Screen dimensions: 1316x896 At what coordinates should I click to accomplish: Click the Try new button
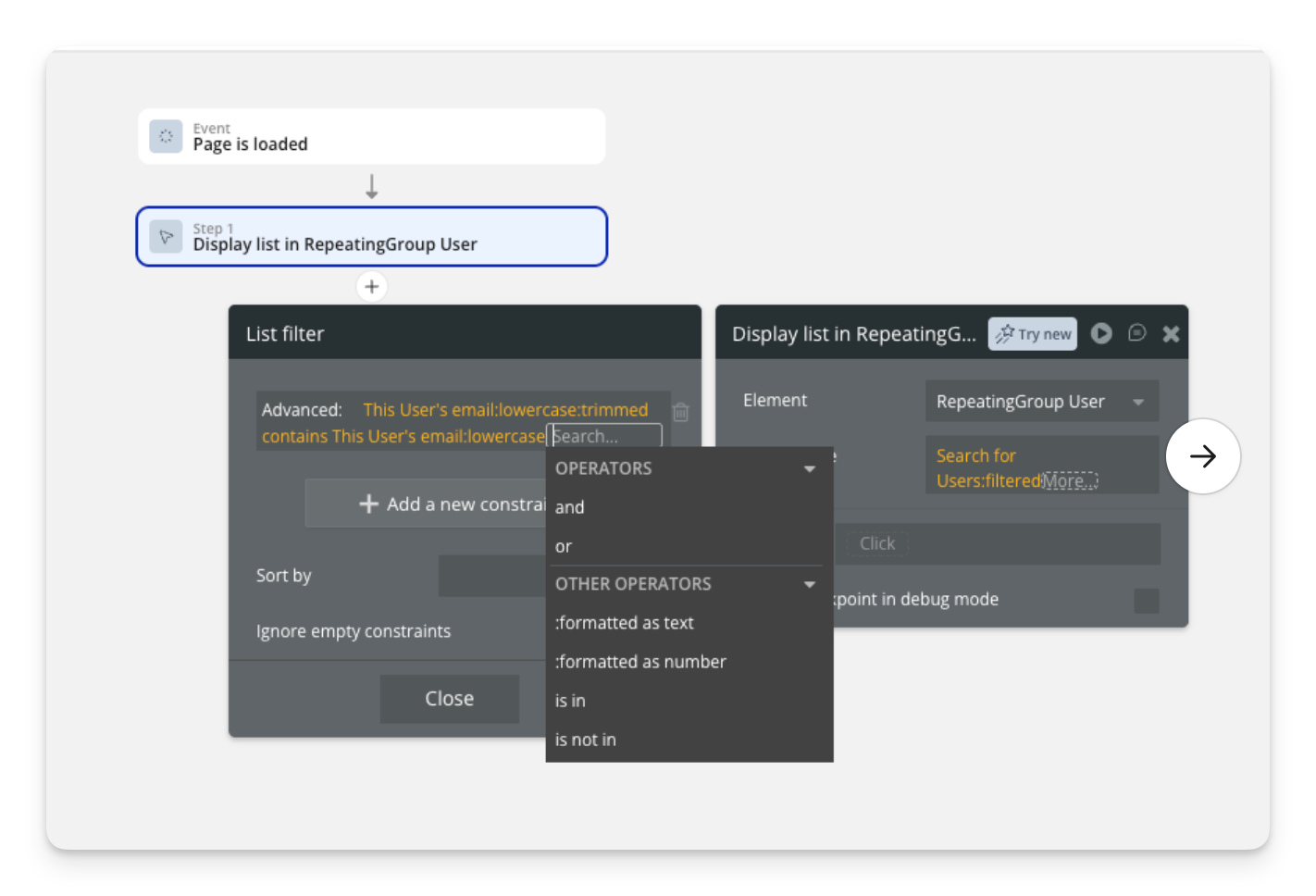[1033, 334]
